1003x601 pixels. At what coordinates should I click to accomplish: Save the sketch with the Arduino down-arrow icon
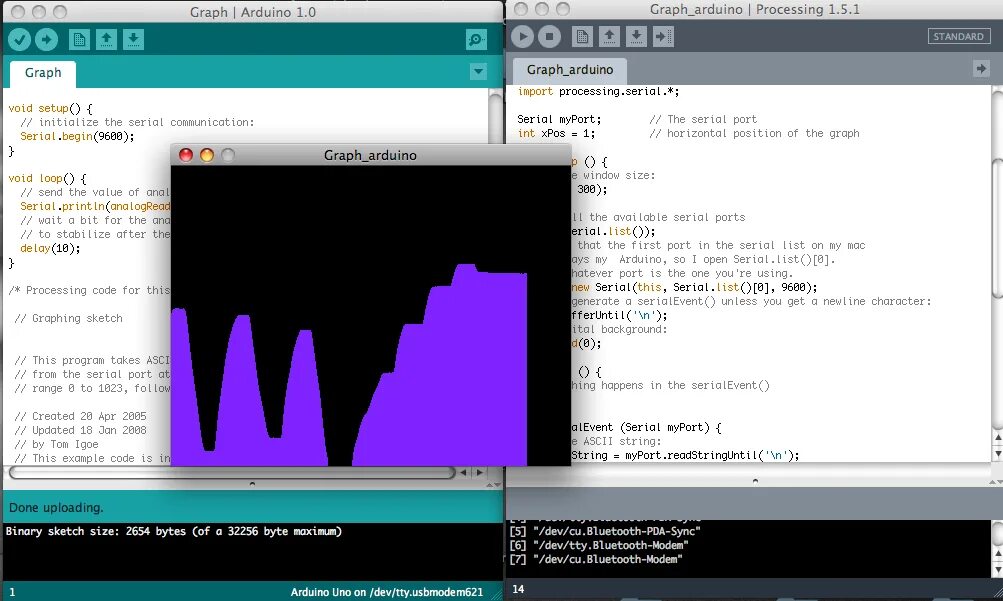[x=133, y=40]
